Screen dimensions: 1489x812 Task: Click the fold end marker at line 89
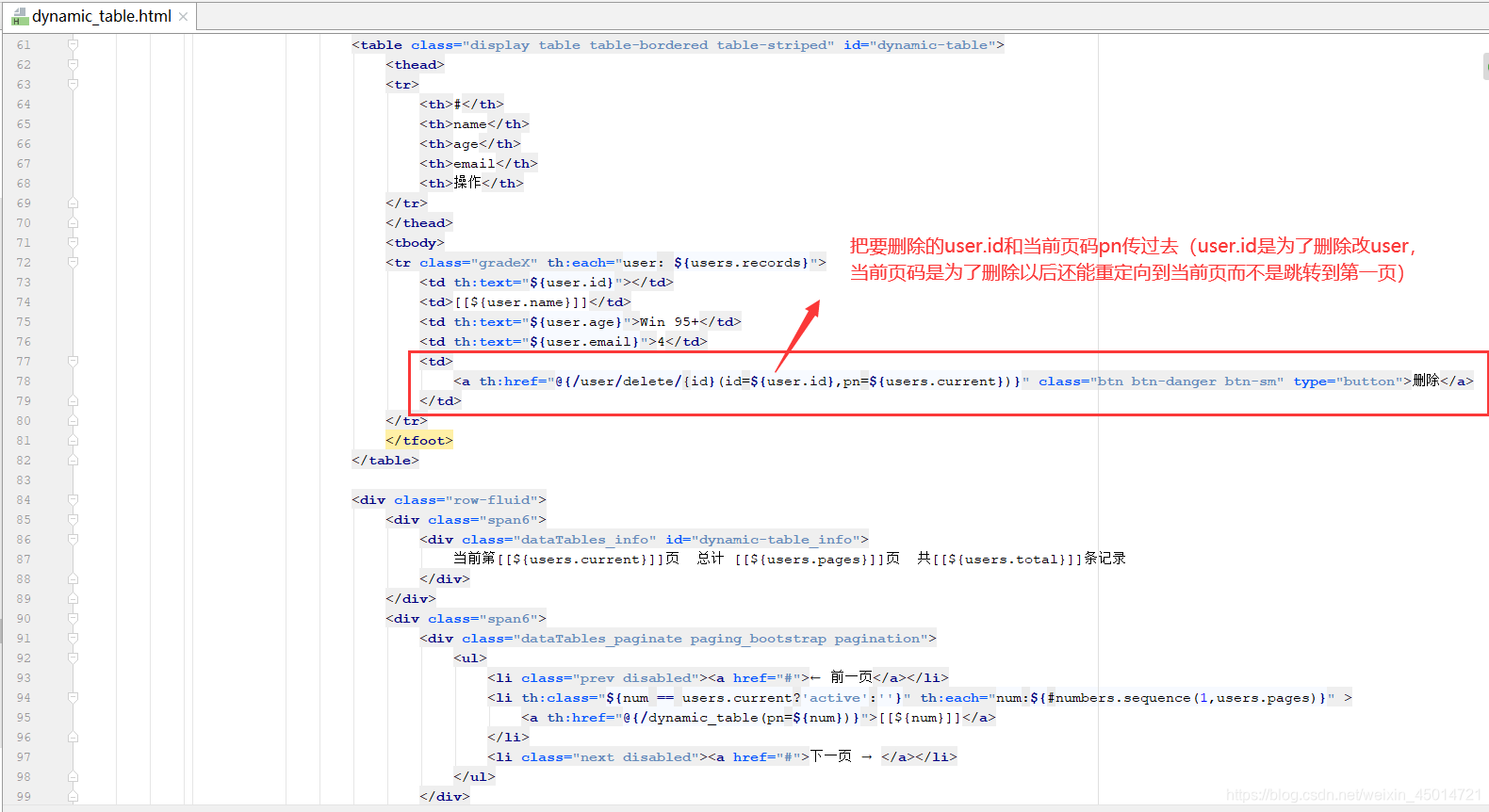pos(73,598)
